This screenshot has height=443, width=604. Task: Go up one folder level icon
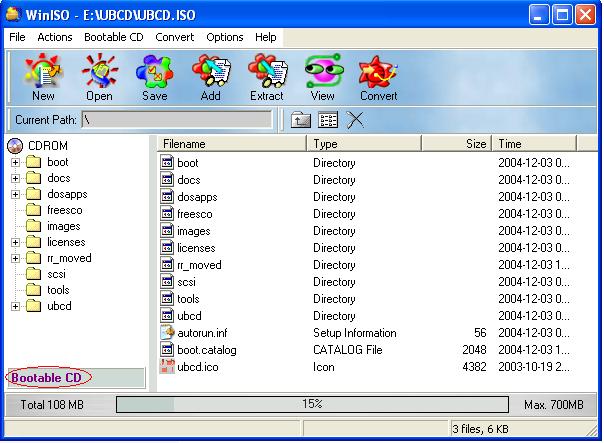coord(300,120)
